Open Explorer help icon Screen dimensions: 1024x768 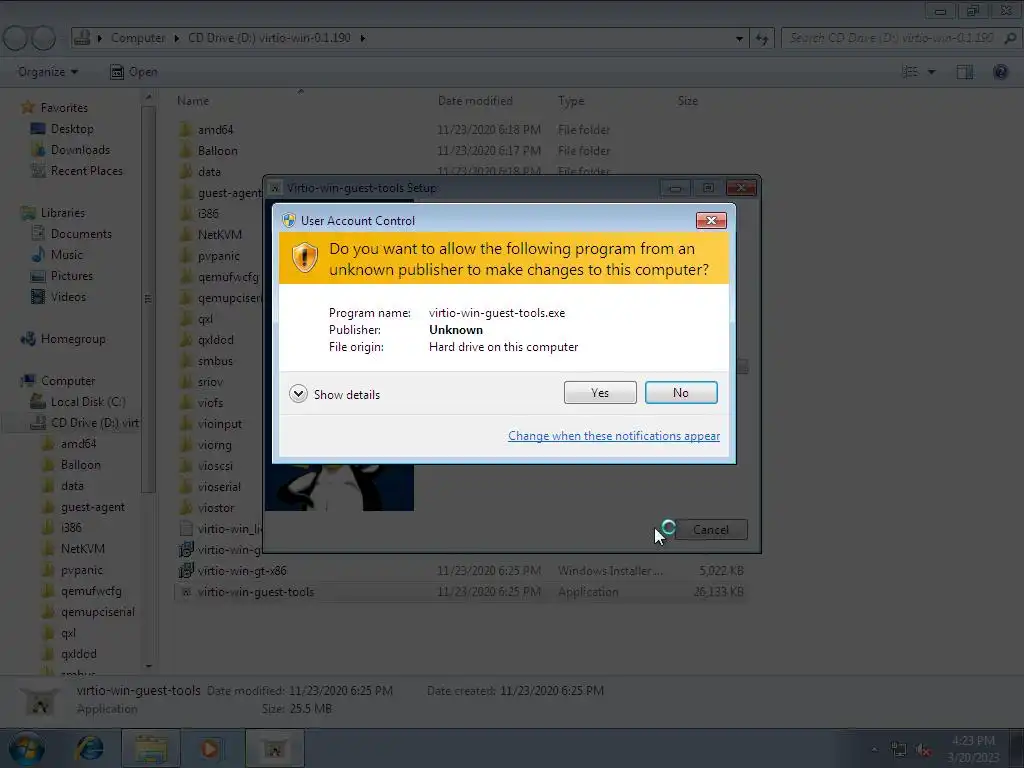(1000, 72)
